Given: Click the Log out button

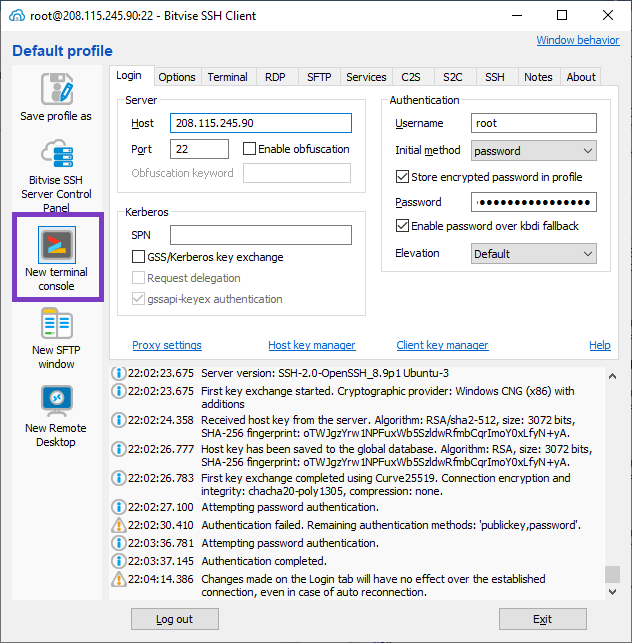Looking at the screenshot, I should click(175, 619).
